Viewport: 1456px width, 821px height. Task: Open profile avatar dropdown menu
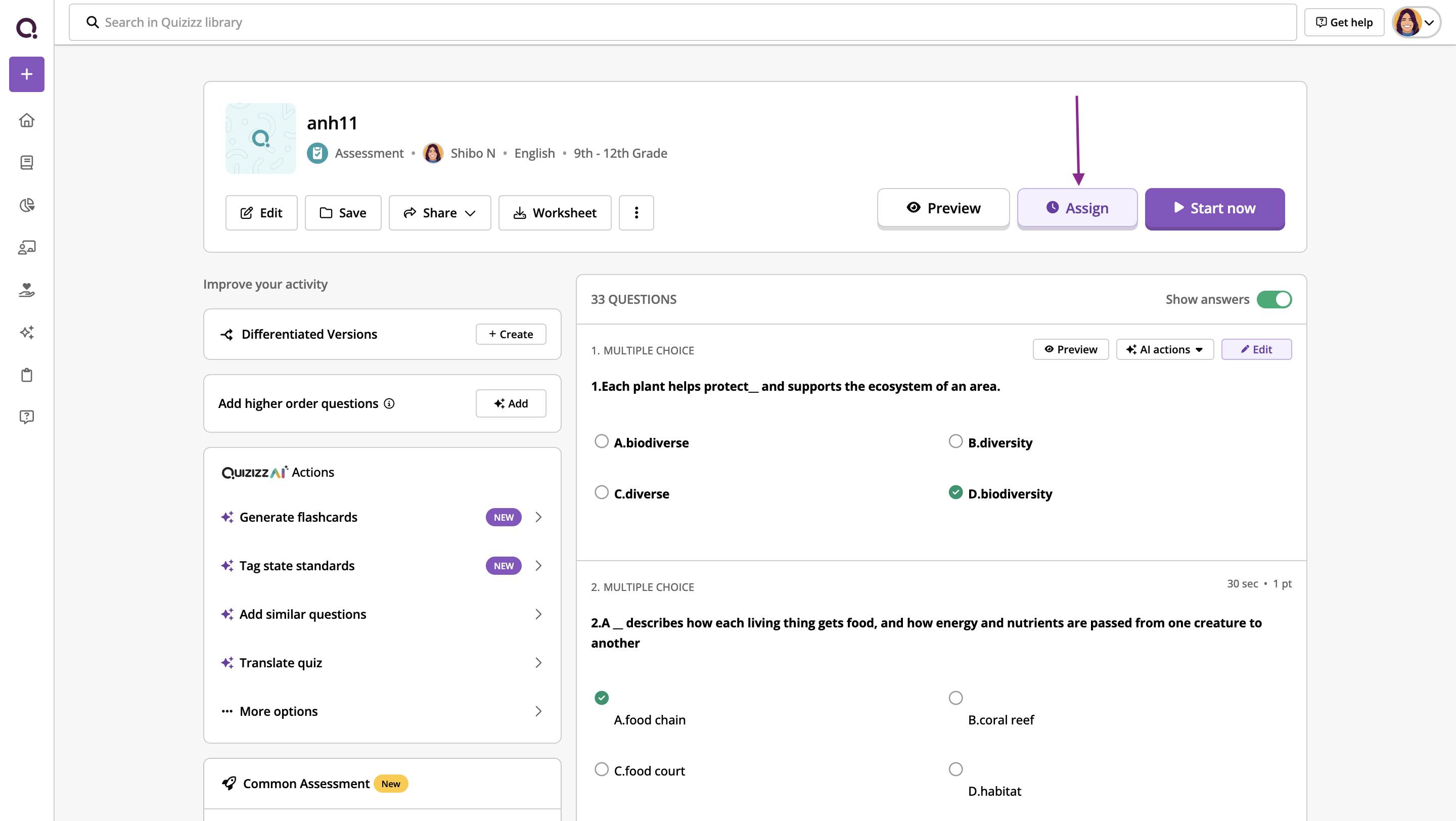coord(1416,23)
